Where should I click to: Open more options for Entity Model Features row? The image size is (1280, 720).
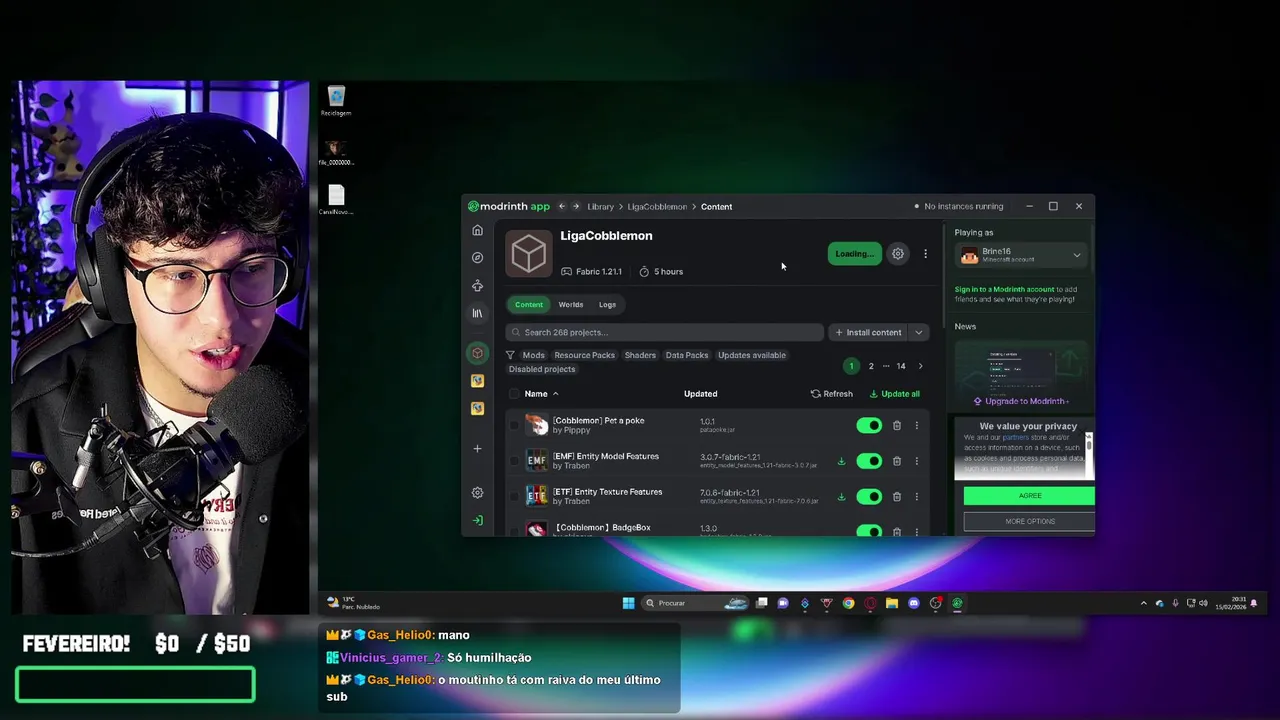(x=916, y=461)
